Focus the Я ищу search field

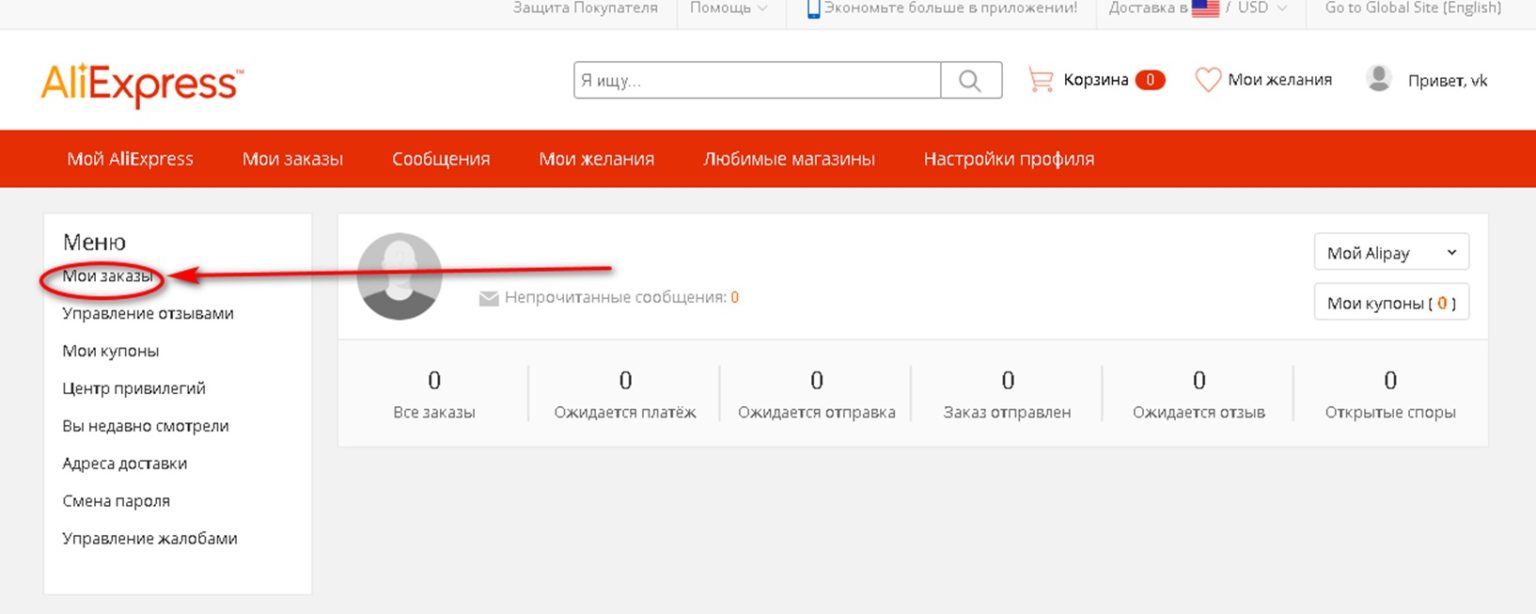[758, 80]
